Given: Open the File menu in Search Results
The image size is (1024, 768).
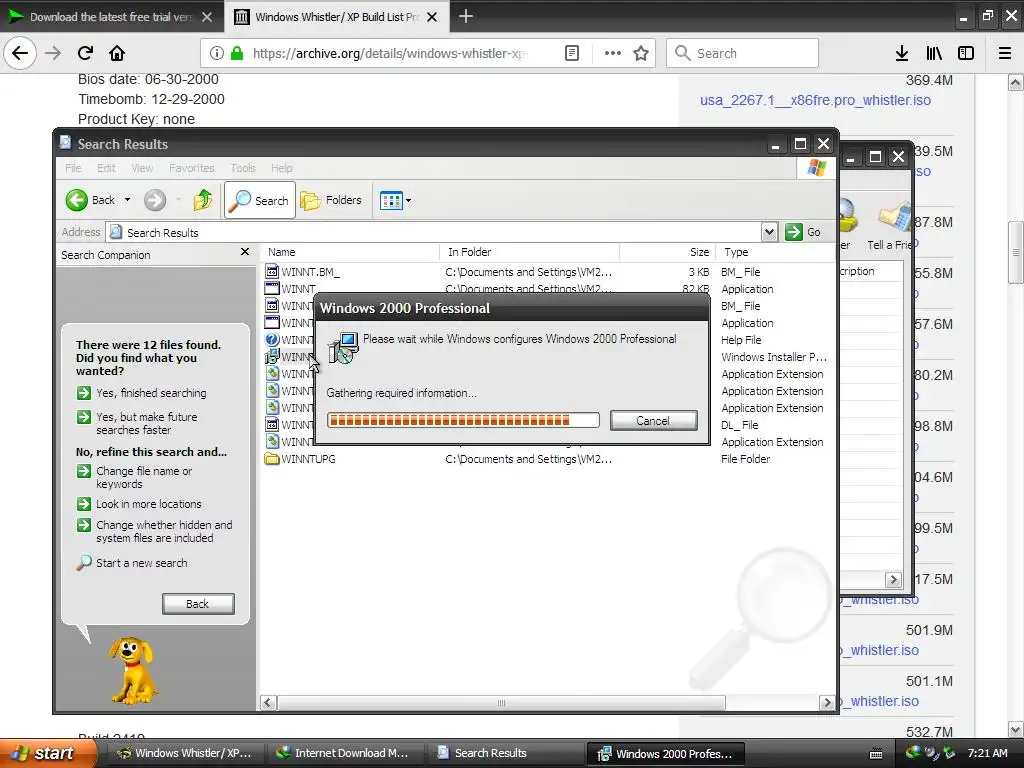Looking at the screenshot, I should pos(73,168).
